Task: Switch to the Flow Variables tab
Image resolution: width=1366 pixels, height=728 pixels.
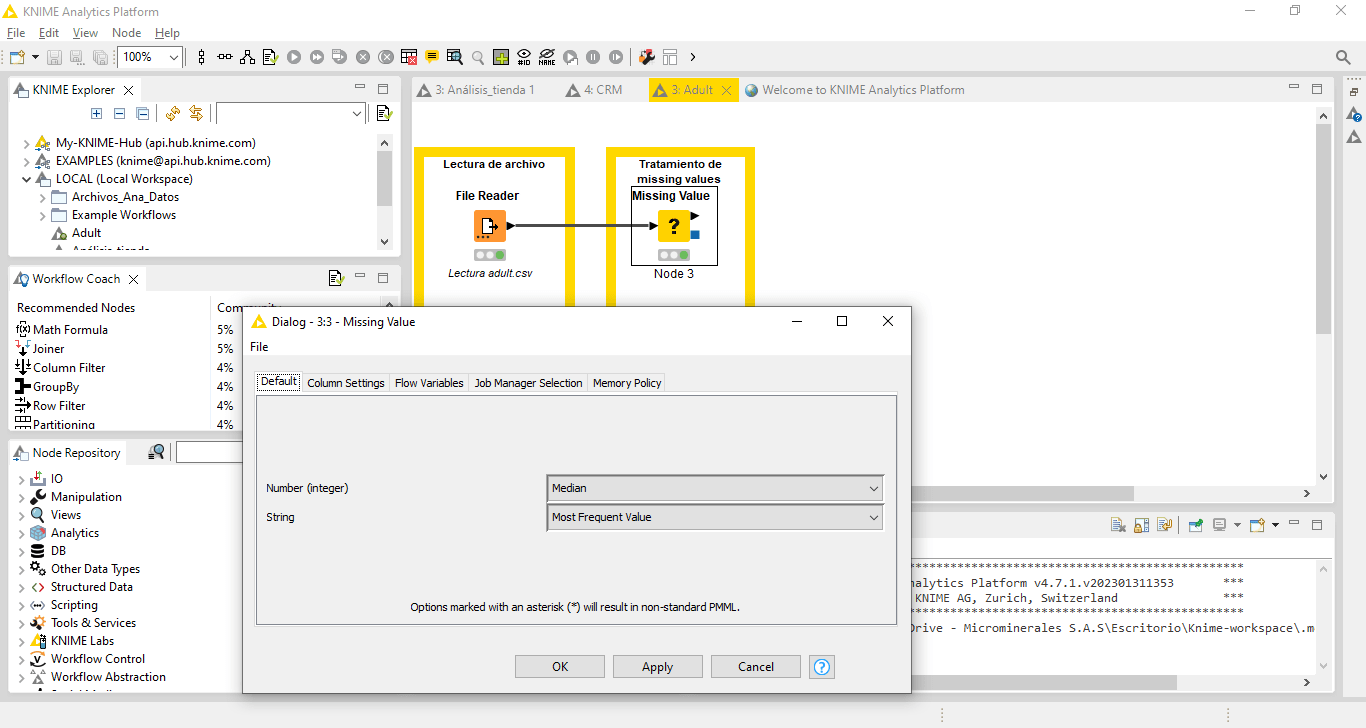Action: coord(429,383)
